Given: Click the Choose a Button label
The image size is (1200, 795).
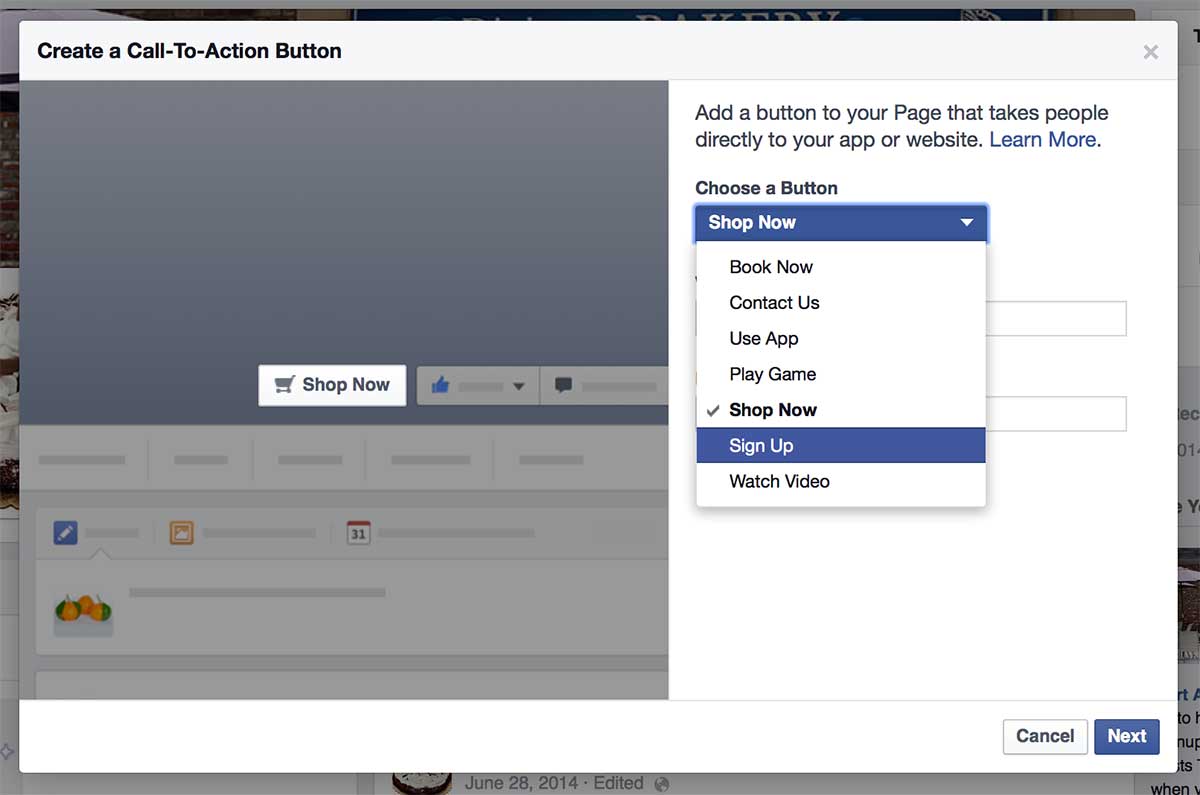Looking at the screenshot, I should coord(767,188).
